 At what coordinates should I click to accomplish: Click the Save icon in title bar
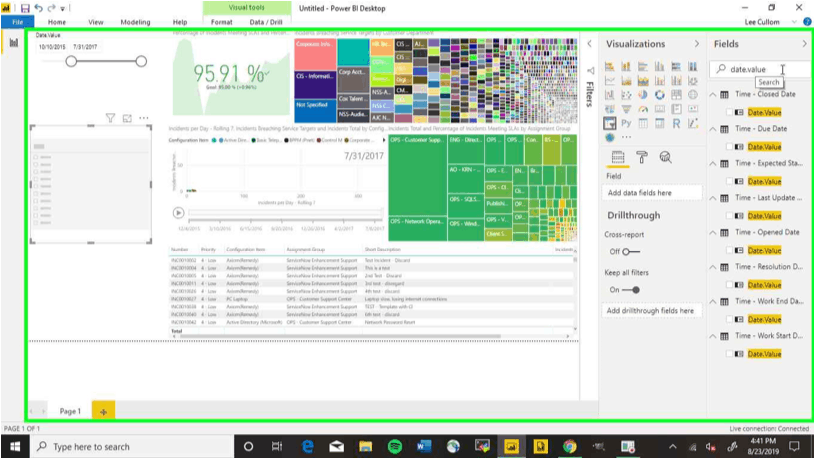(25, 8)
